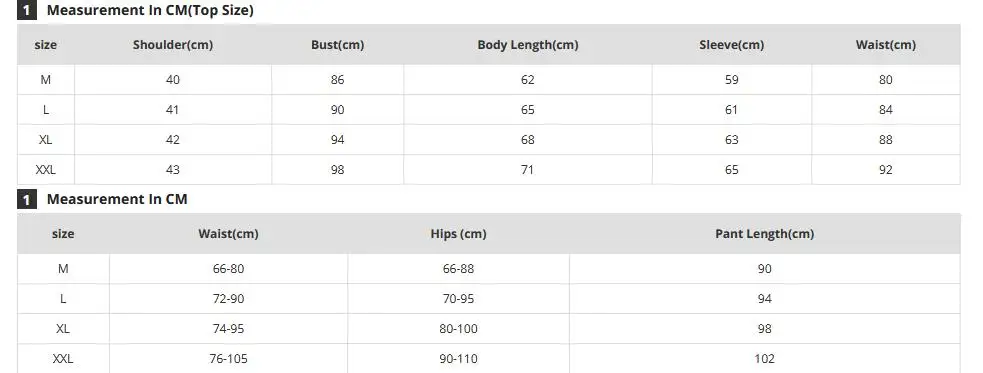Select the shoulder value 40 cell
Viewport: 983px width, 373px height.
[172, 80]
